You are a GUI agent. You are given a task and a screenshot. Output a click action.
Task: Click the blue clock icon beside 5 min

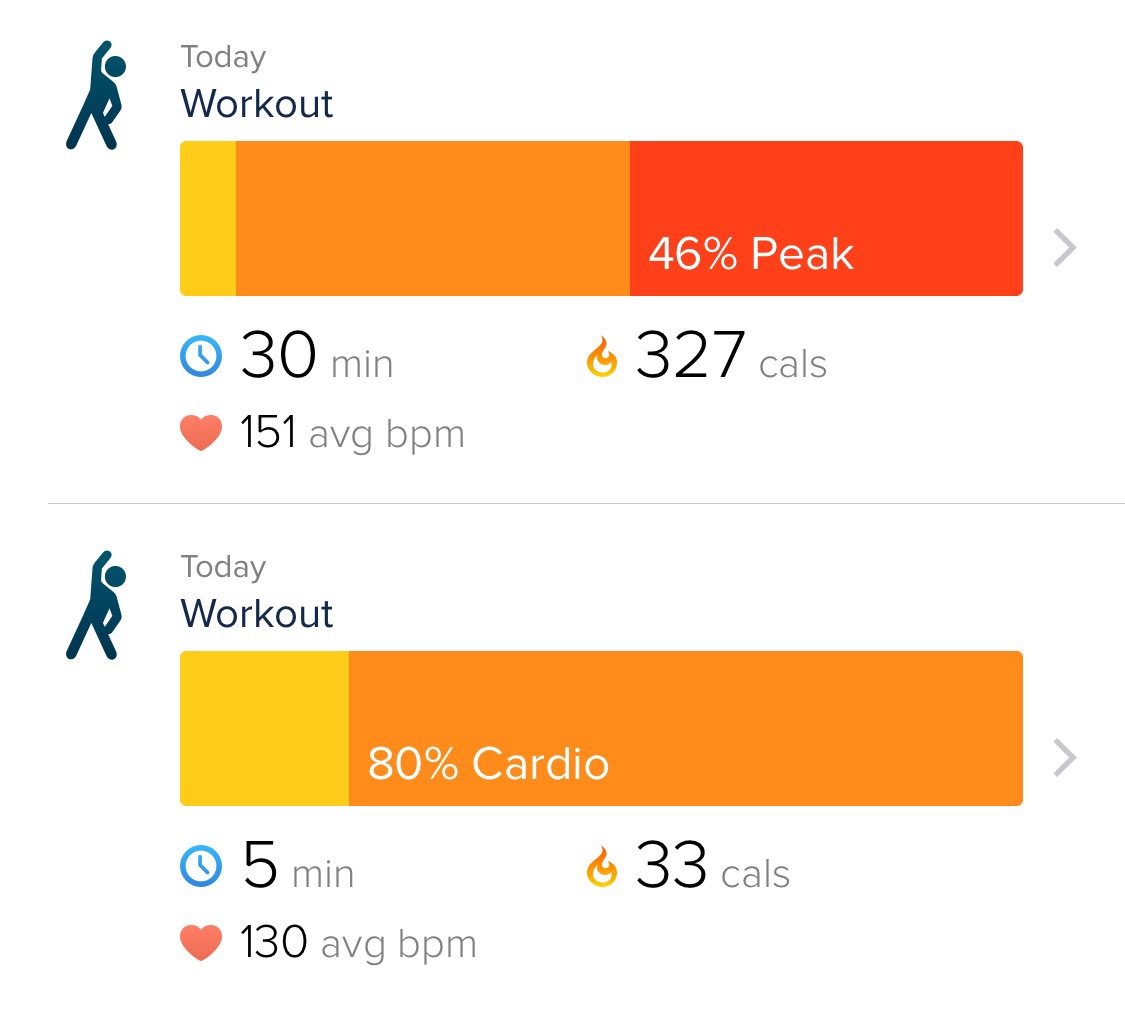click(201, 866)
